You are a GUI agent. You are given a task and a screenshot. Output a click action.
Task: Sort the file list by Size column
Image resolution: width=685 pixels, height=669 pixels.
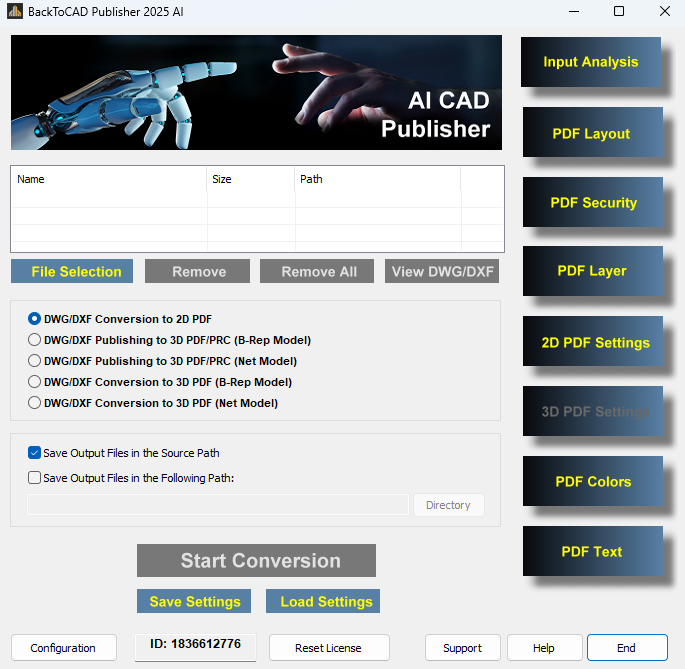(x=251, y=179)
